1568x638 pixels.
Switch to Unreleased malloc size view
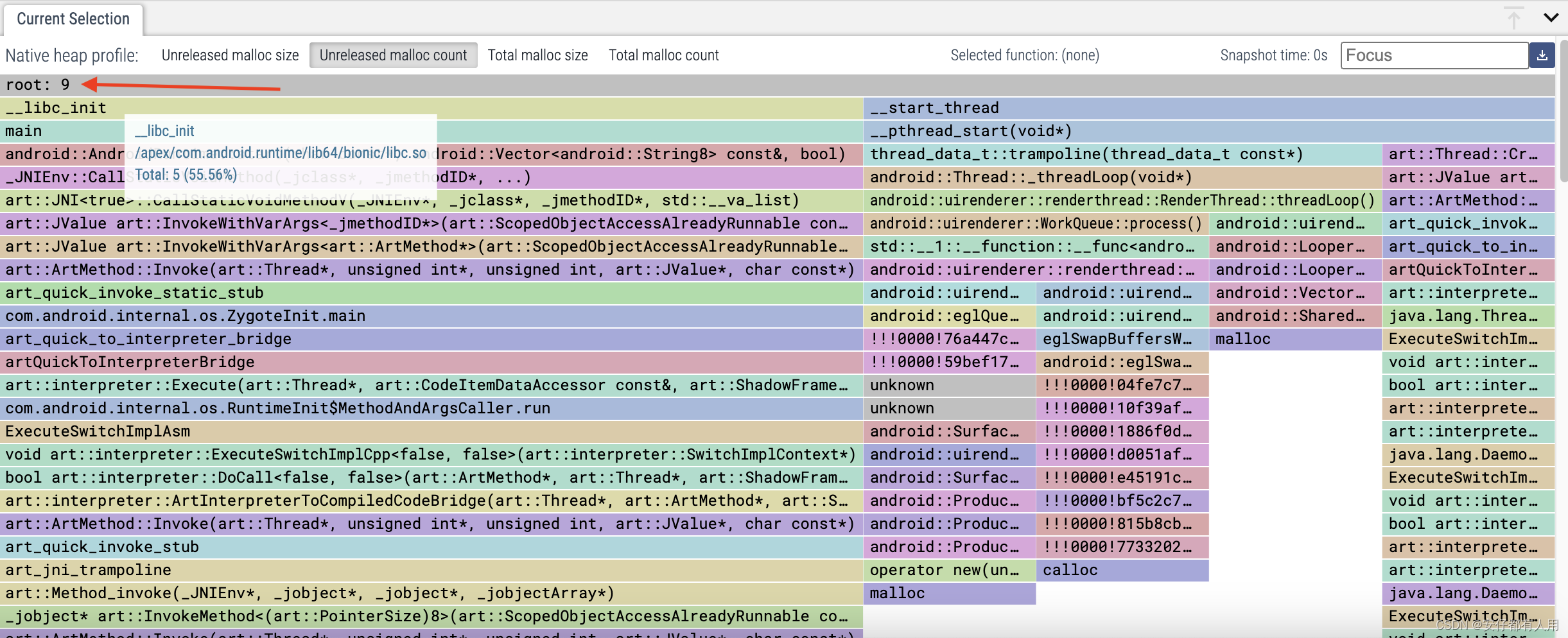(x=230, y=55)
